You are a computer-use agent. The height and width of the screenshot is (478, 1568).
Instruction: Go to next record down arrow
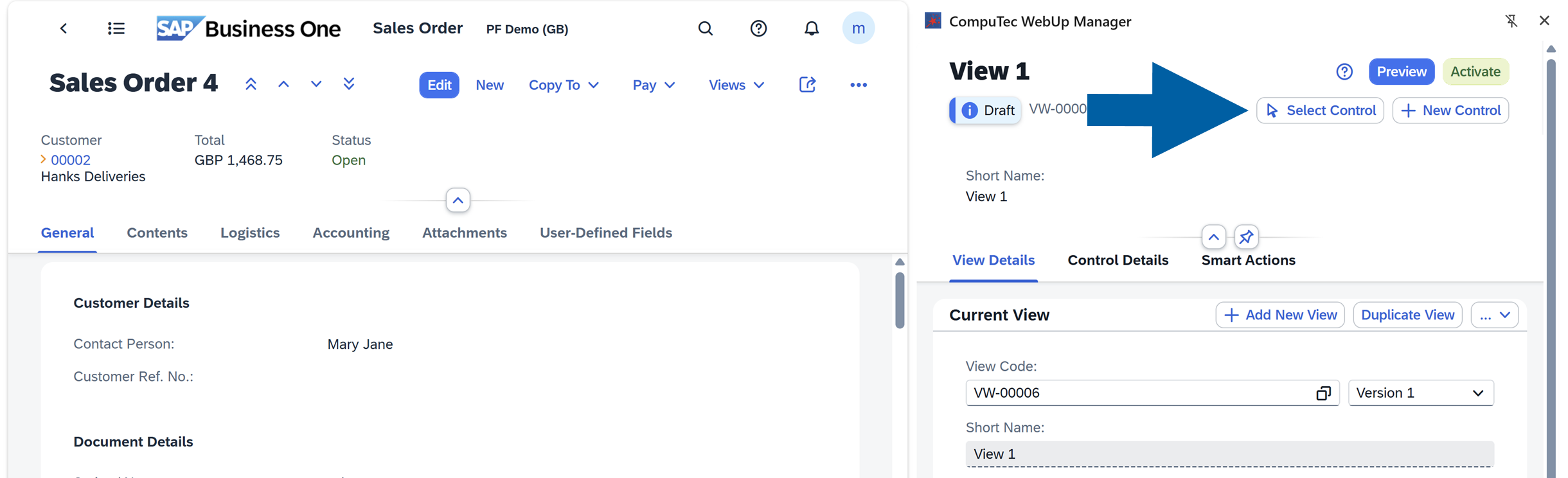pyautogui.click(x=316, y=84)
